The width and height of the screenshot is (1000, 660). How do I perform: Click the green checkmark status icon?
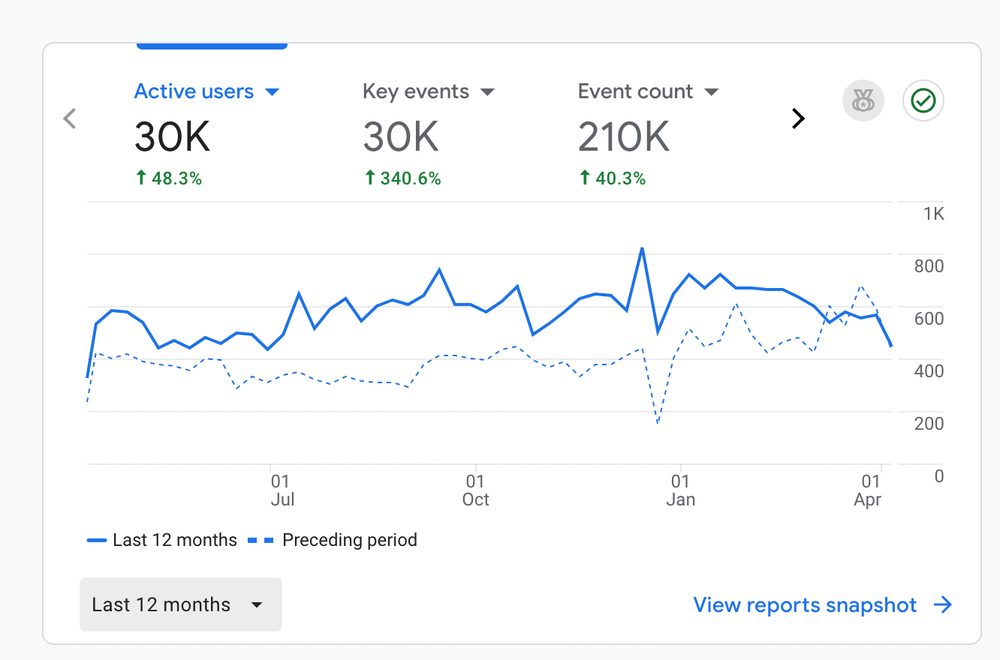click(923, 101)
